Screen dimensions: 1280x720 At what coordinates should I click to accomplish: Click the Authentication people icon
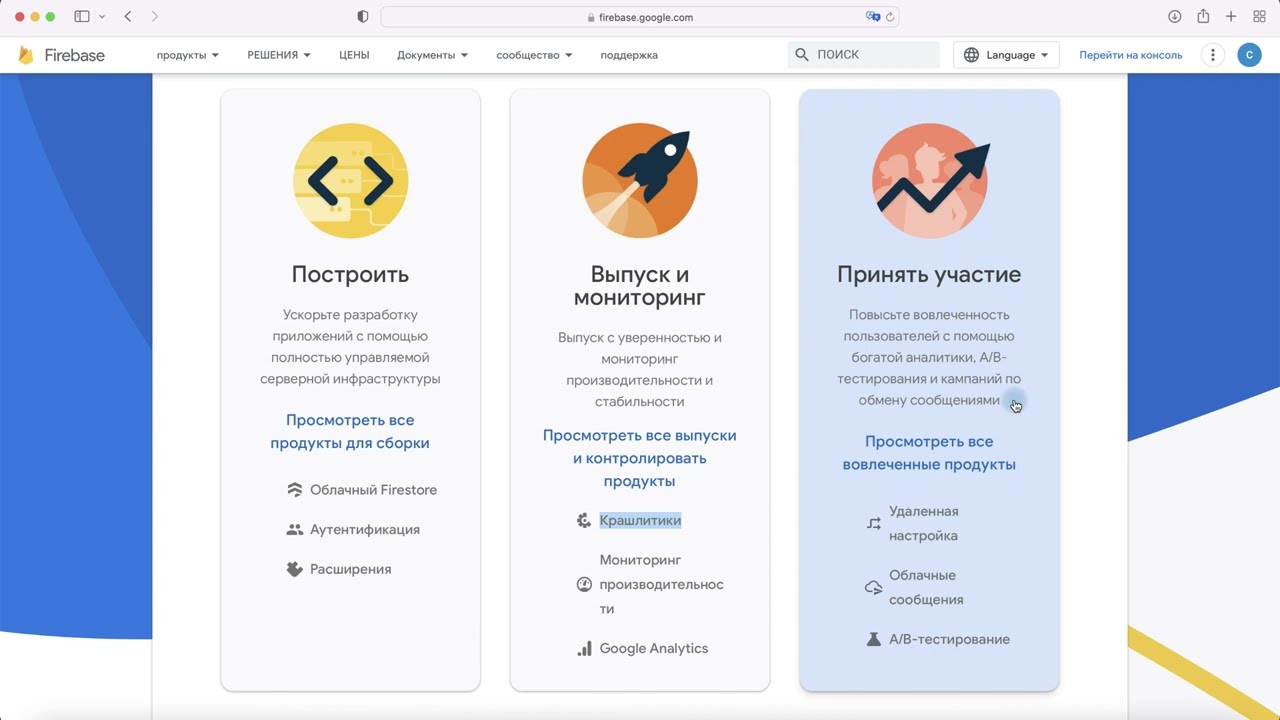294,530
